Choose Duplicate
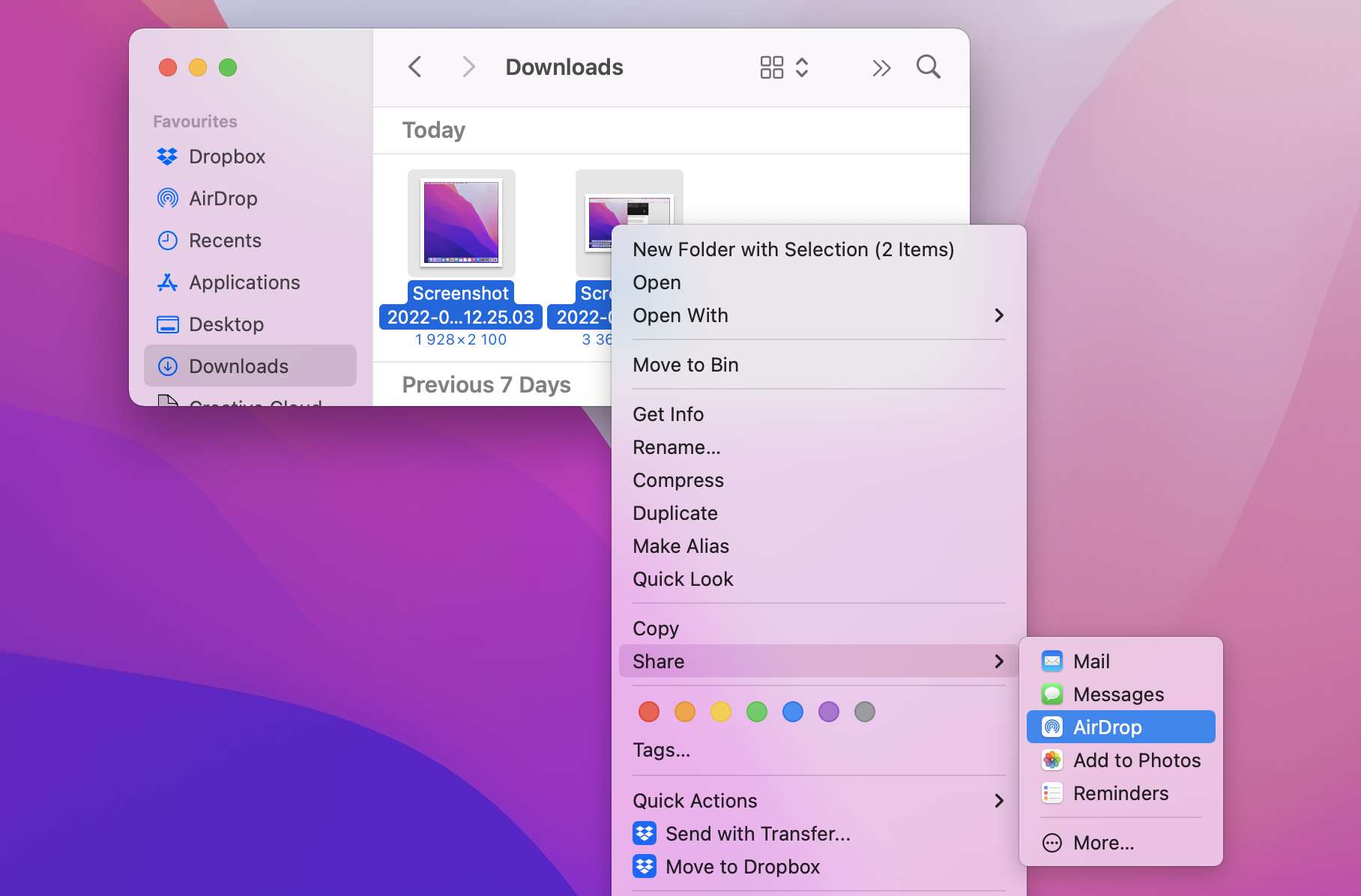Image resolution: width=1361 pixels, height=896 pixels. [818, 513]
